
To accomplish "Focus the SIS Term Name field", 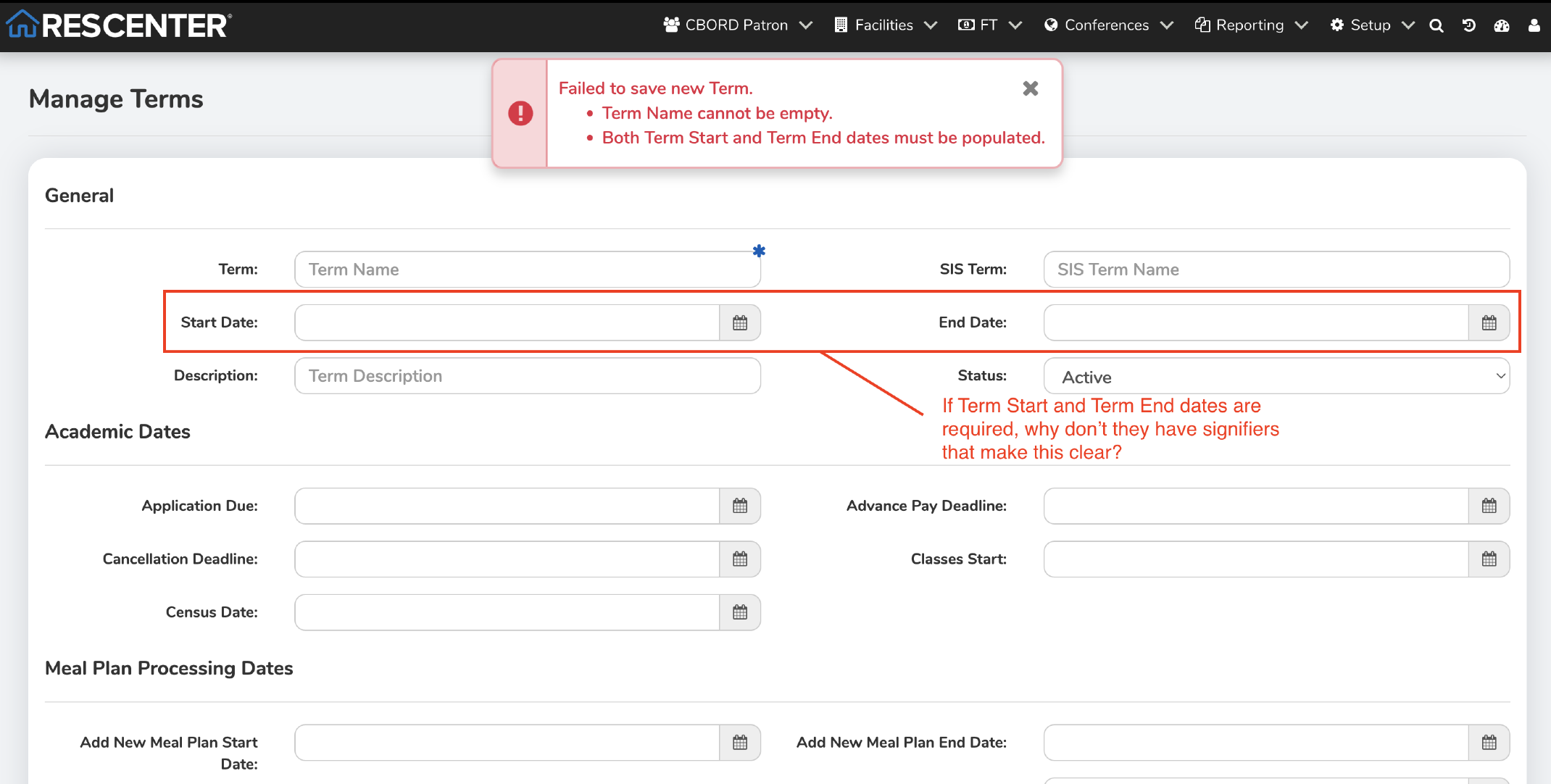I will pos(1276,270).
